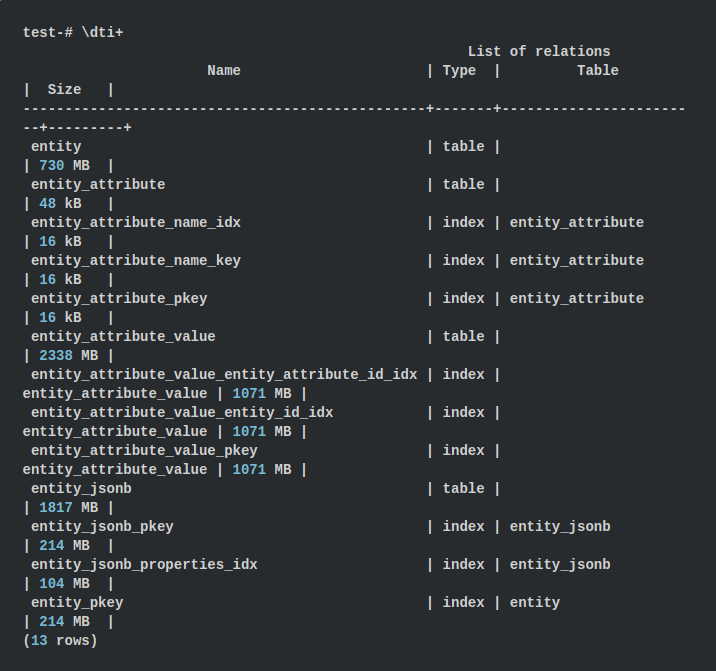Screen dimensions: 716x671
Task: Click the Name column header
Action: (x=224, y=71)
